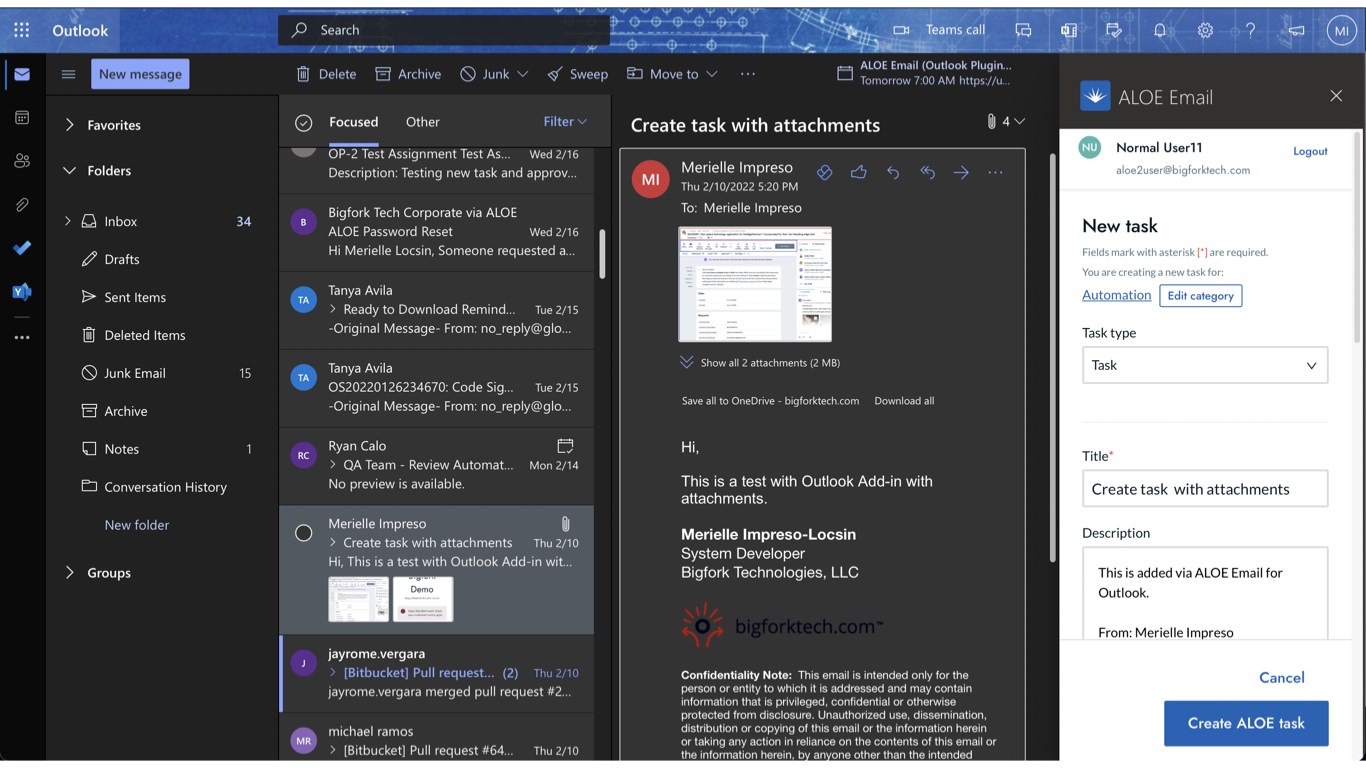The height and width of the screenshot is (768, 1366).
Task: Collapse the Folders section
Action: (x=70, y=171)
